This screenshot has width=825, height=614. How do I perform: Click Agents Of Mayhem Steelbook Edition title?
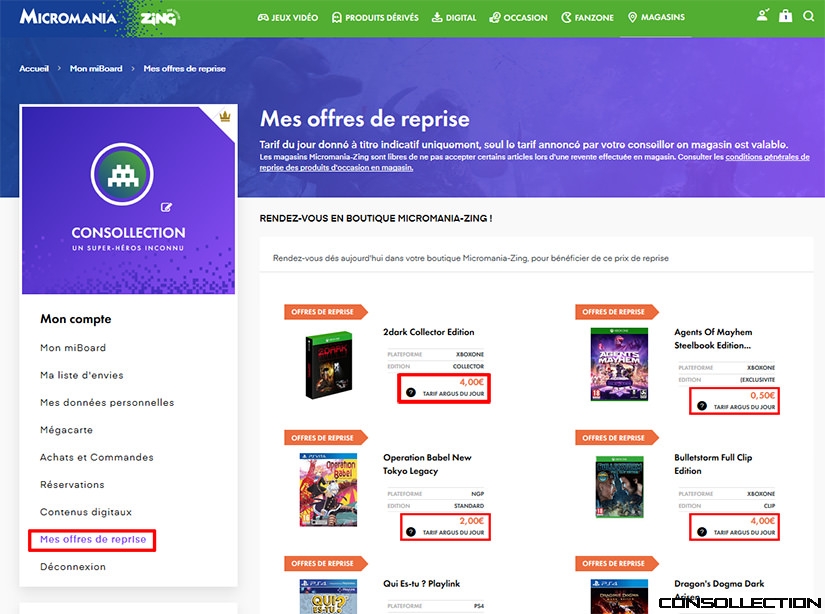point(713,339)
